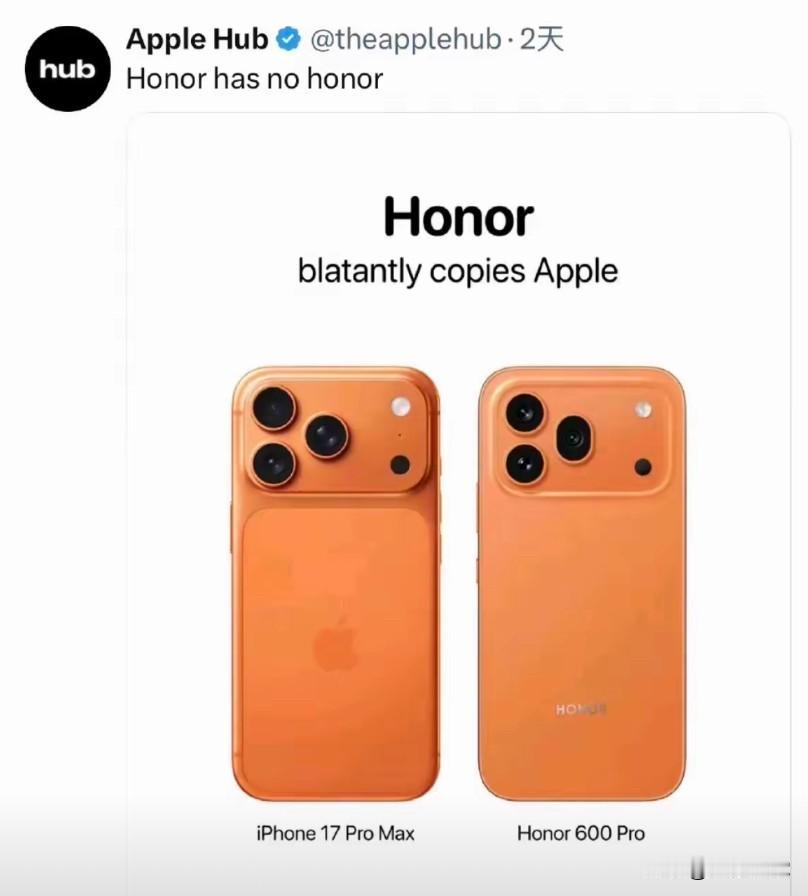Open the orange iPhone 17 Pro Max picture
The image size is (808, 896).
point(336,584)
